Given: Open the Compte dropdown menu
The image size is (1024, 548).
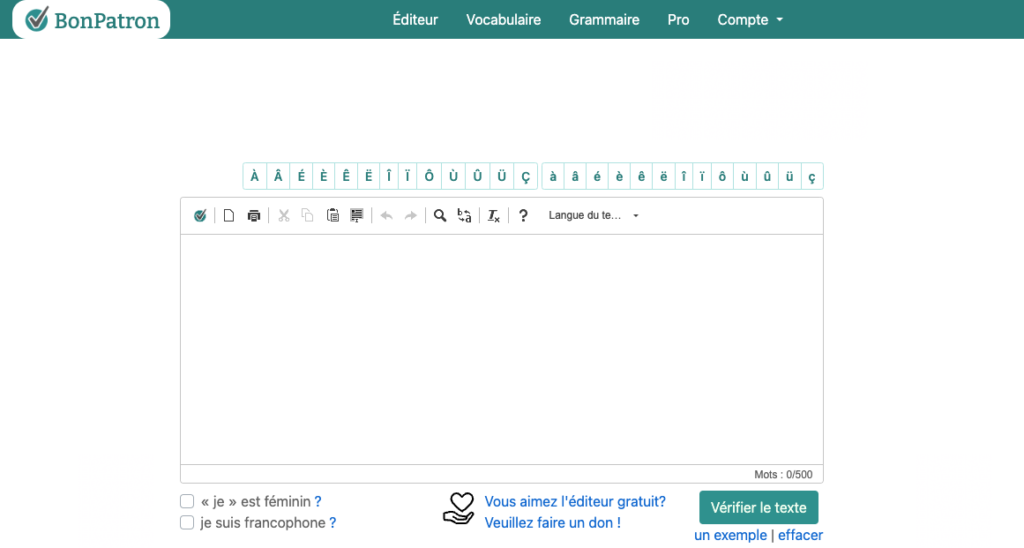Looking at the screenshot, I should [x=749, y=20].
